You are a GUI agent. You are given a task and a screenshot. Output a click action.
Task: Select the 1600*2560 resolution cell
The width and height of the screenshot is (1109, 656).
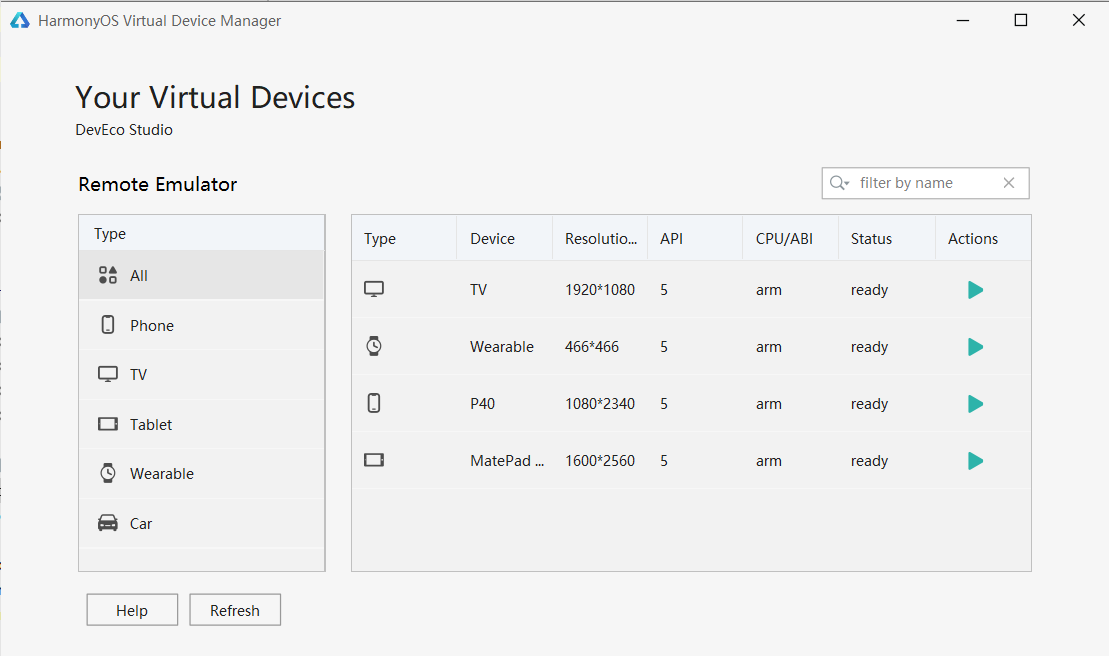pyautogui.click(x=600, y=461)
